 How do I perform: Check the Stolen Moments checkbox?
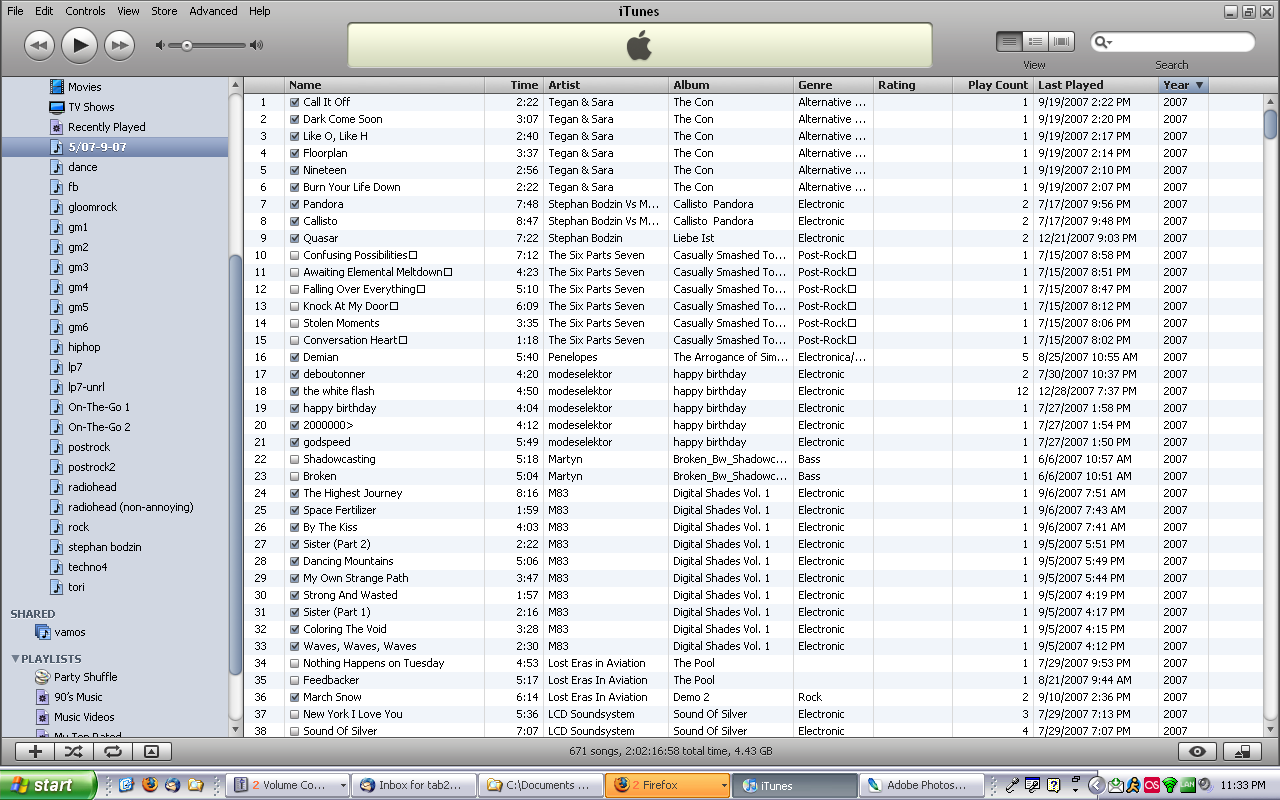pyautogui.click(x=294, y=323)
